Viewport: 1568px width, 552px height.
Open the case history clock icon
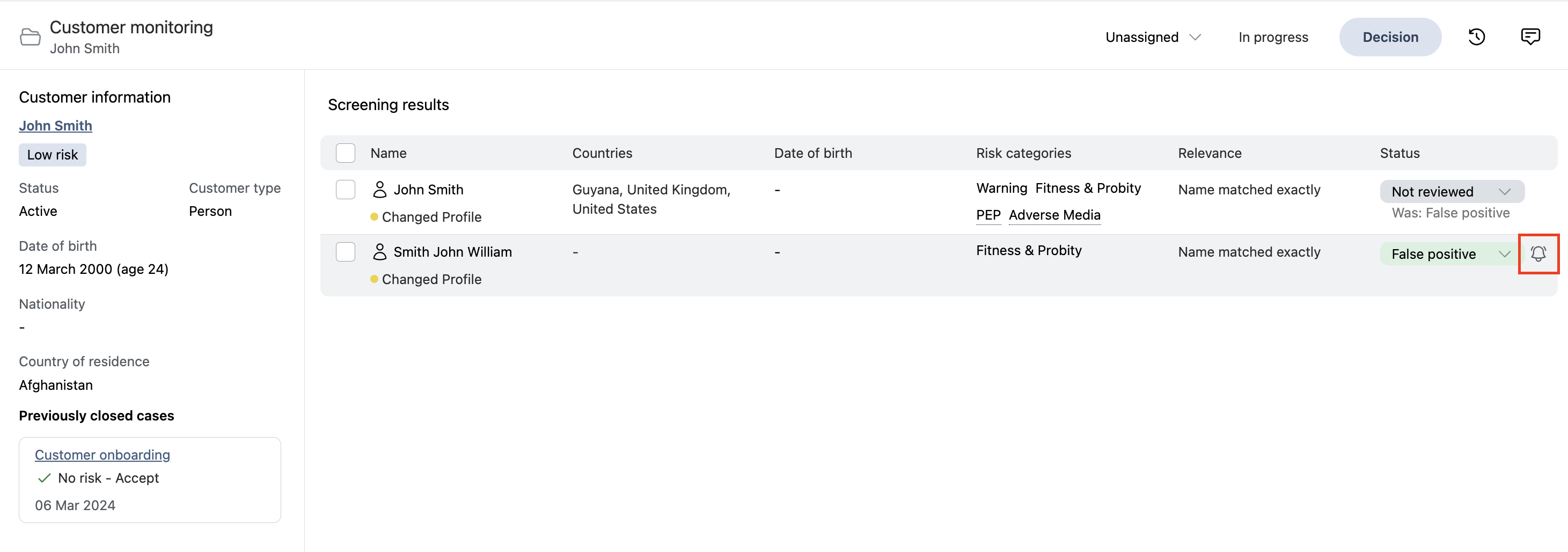[x=1476, y=37]
